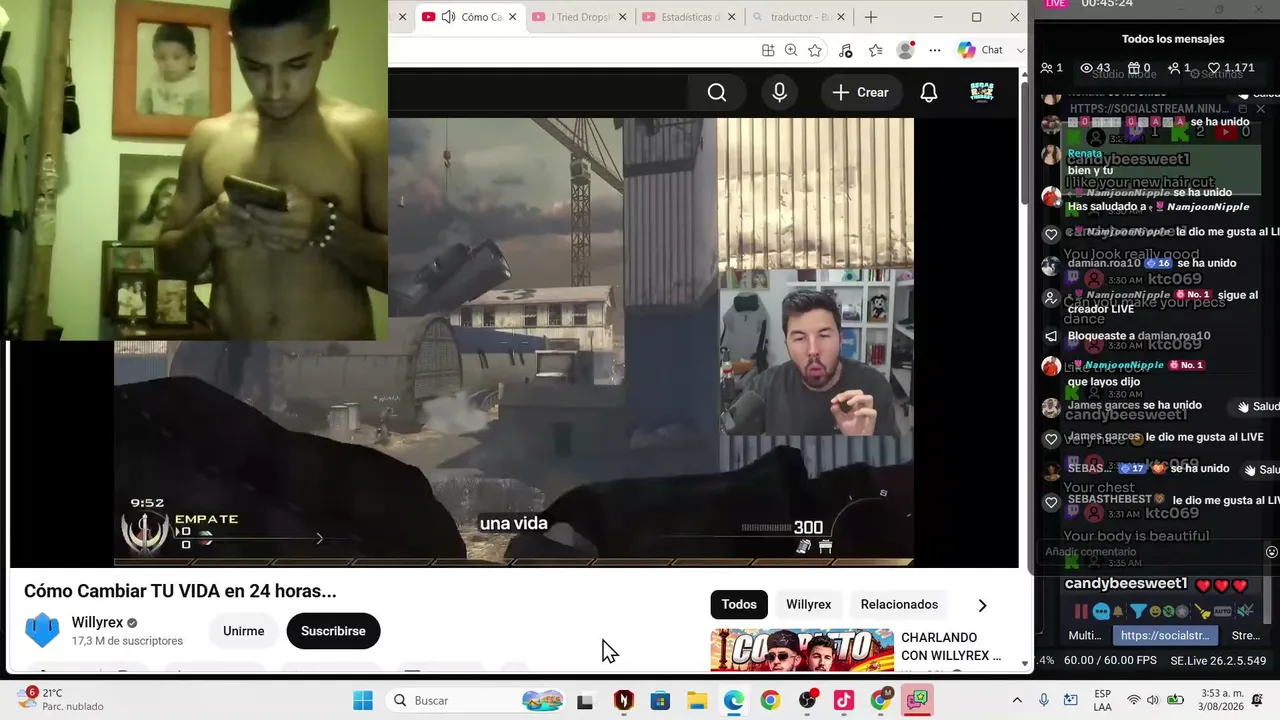Click the taskbar Buscar search box
1280x720 pixels.
[x=473, y=700]
